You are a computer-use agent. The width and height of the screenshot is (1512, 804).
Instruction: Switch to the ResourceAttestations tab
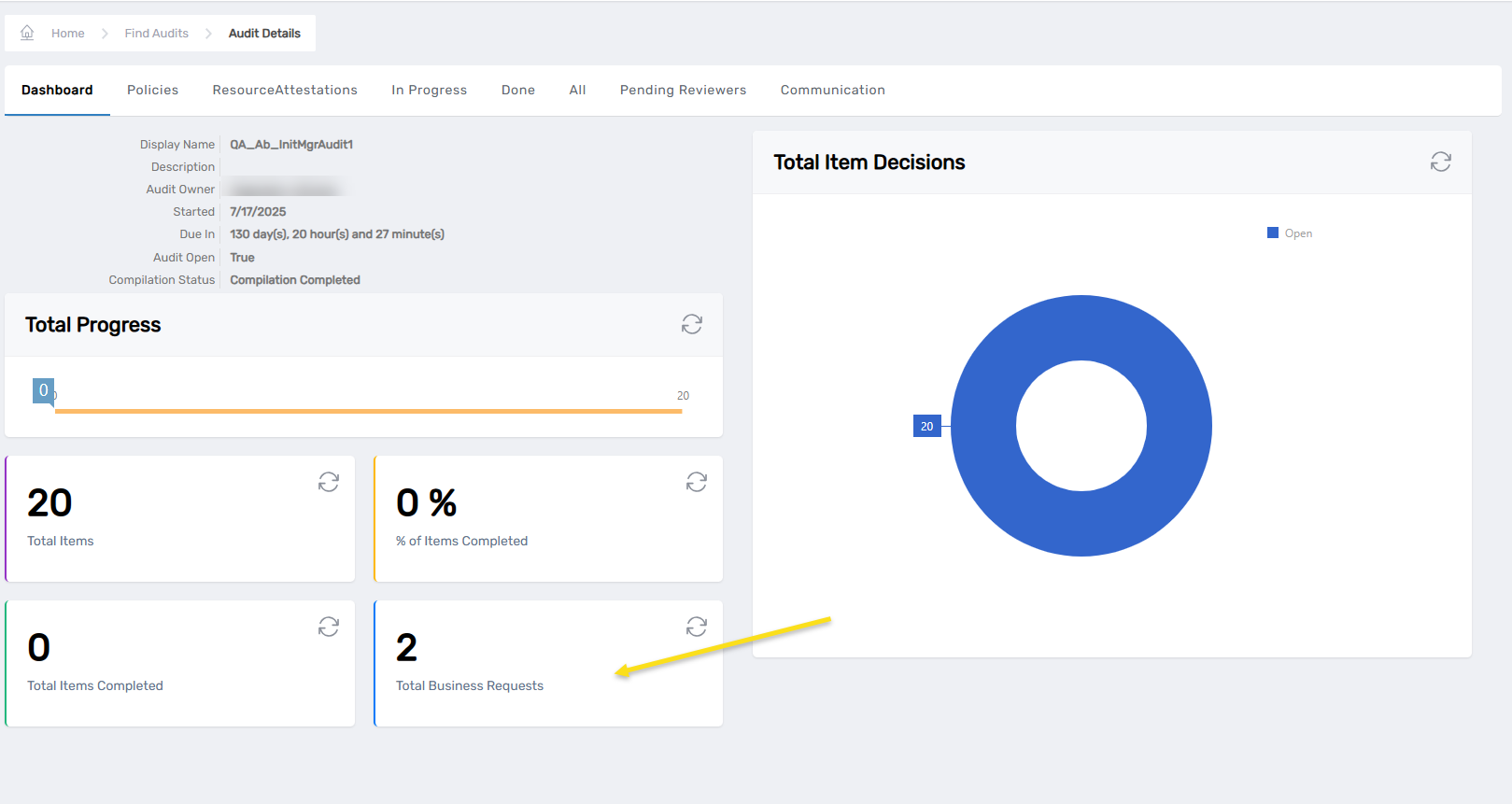coord(285,90)
